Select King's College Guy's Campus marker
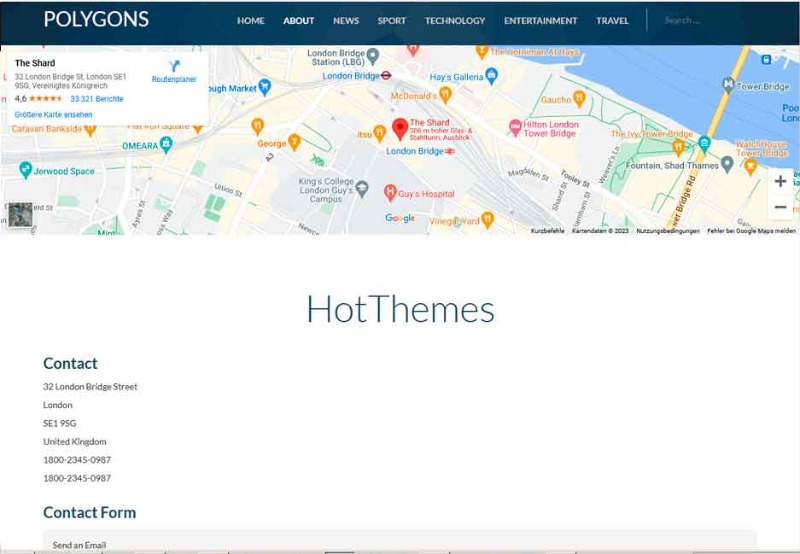This screenshot has height=554, width=800. [x=362, y=189]
